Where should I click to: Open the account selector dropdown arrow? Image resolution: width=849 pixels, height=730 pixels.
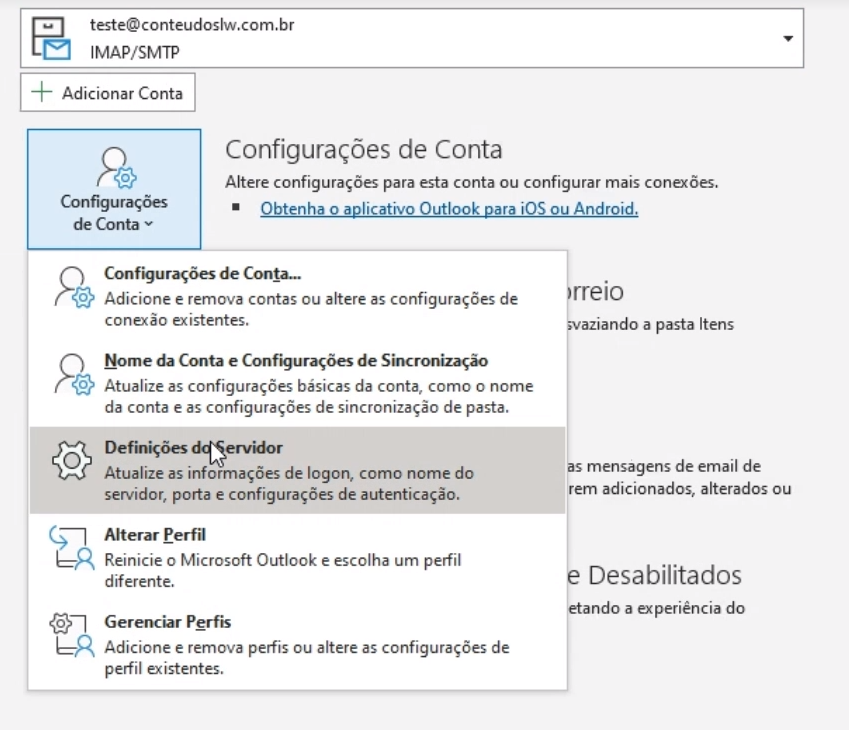[787, 39]
